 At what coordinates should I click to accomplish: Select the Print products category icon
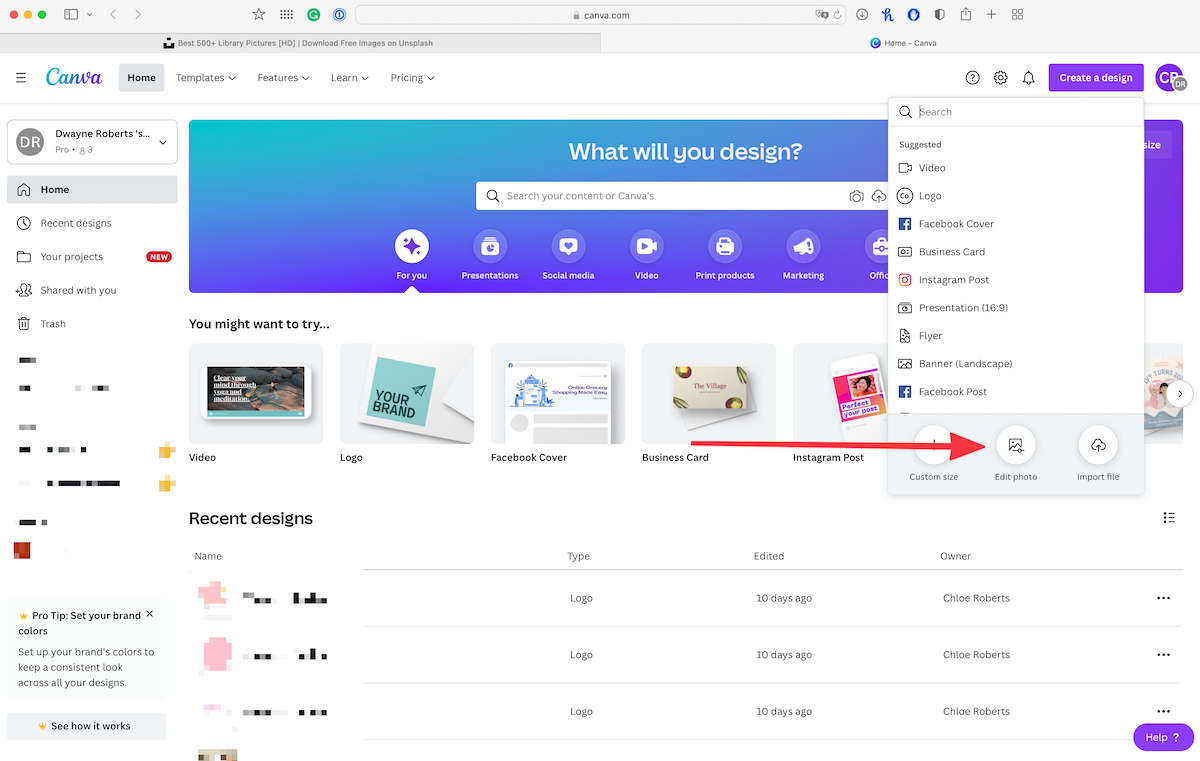click(725, 246)
